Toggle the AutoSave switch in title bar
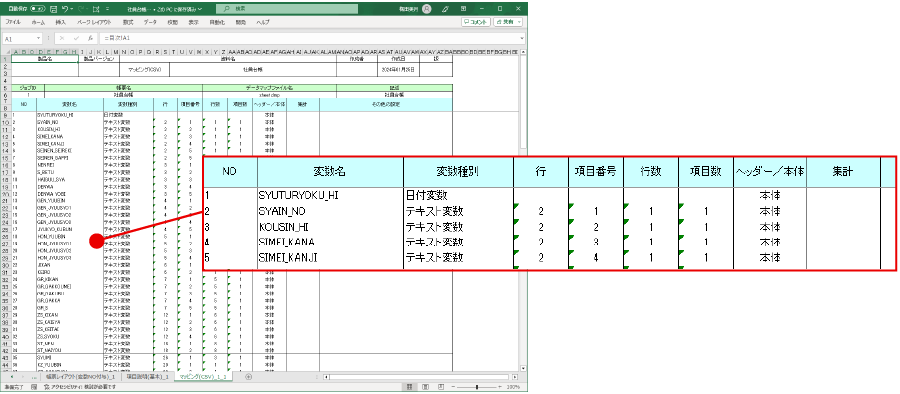Viewport: 900px width, 394px height. coord(38,9)
